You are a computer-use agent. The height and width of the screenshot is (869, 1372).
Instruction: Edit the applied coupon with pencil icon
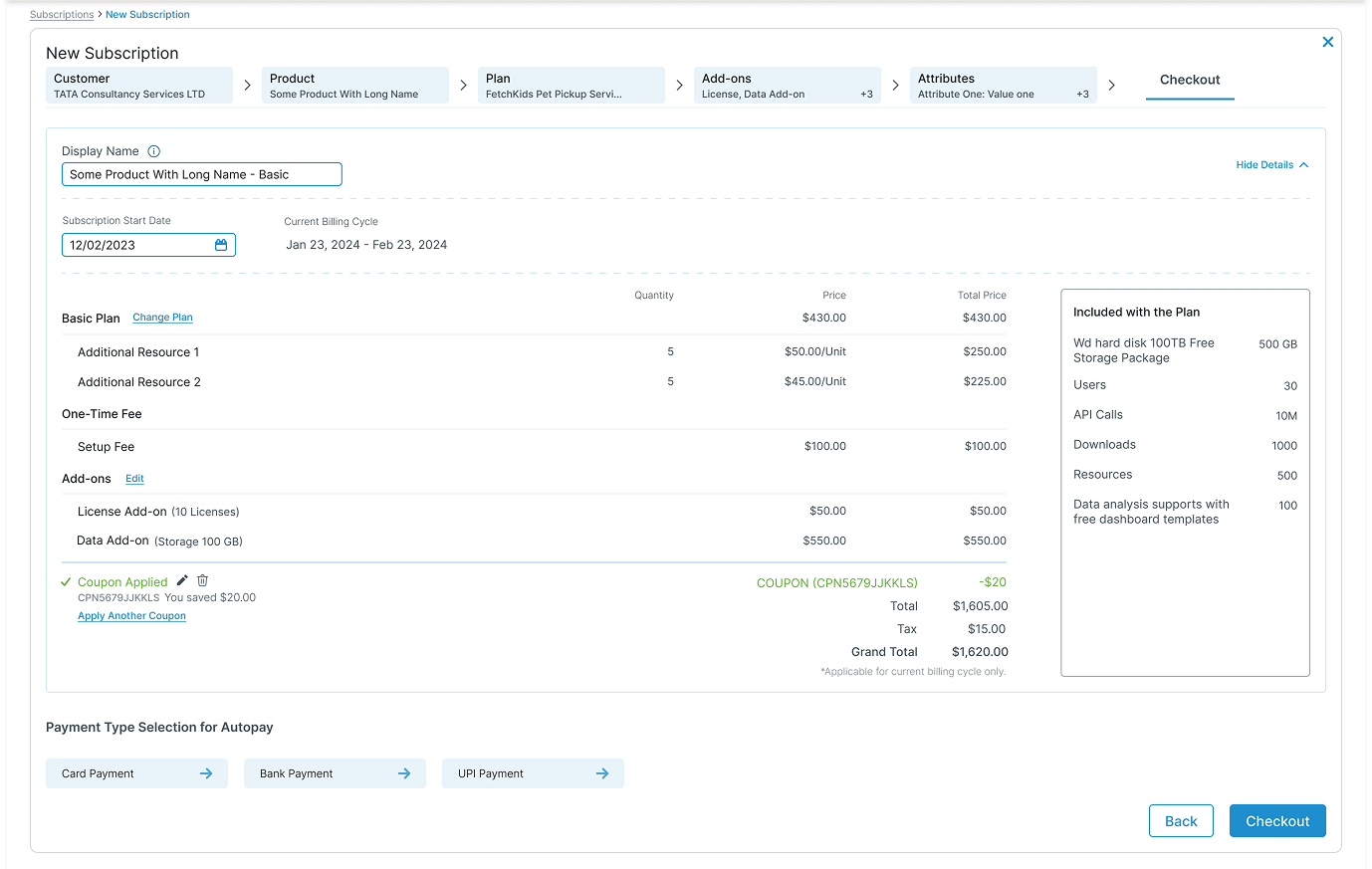[182, 580]
